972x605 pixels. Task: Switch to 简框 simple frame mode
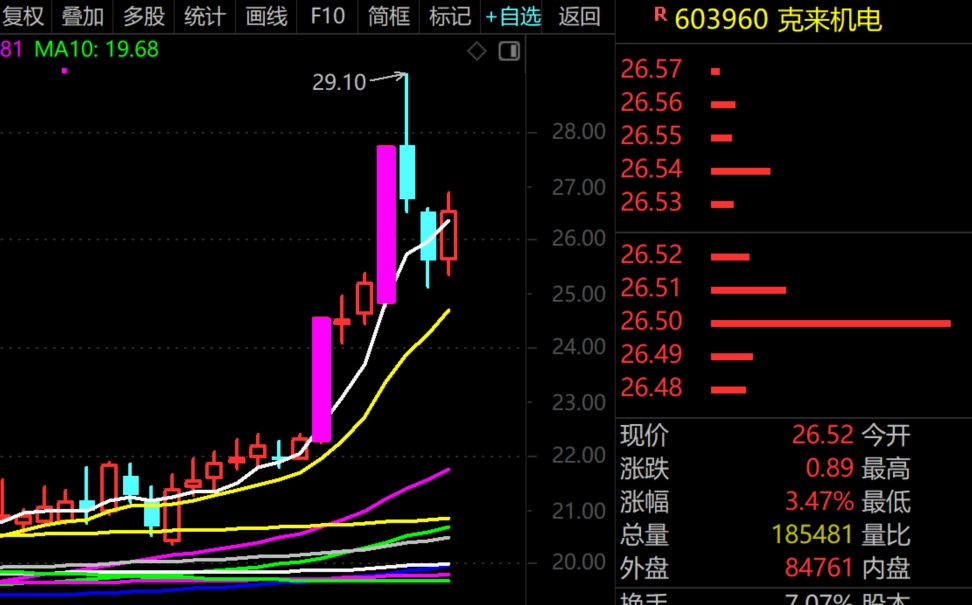388,16
